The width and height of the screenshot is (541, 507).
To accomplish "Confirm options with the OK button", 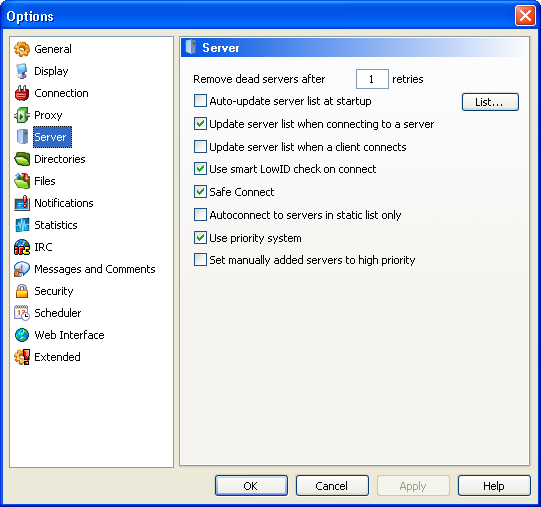I will (x=251, y=486).
